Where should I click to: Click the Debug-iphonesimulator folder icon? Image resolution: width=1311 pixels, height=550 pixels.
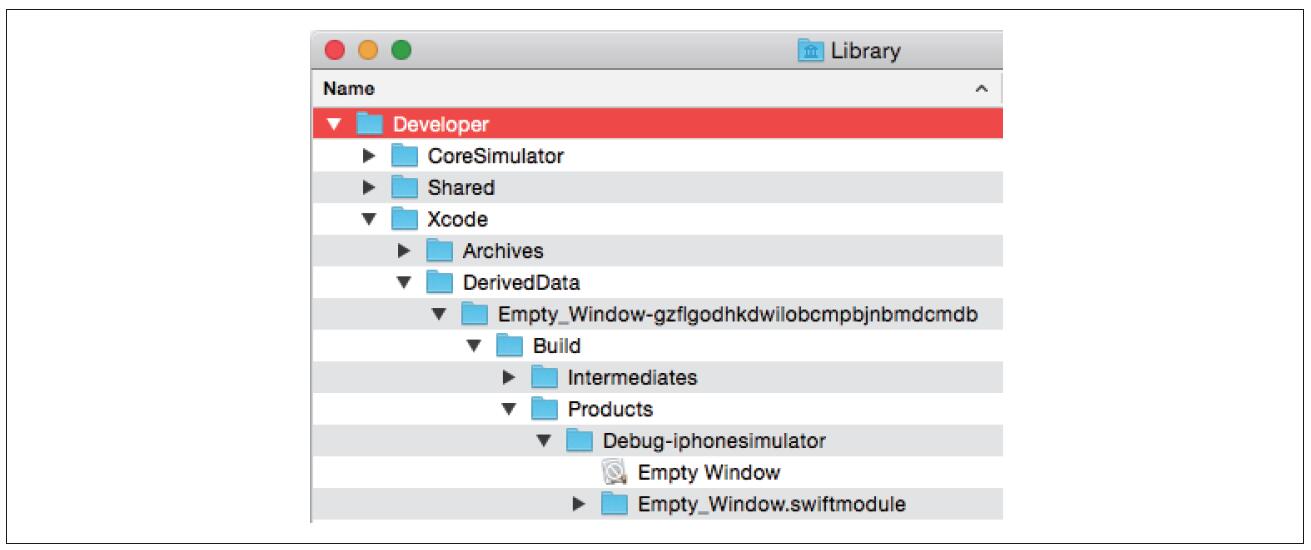pos(580,440)
